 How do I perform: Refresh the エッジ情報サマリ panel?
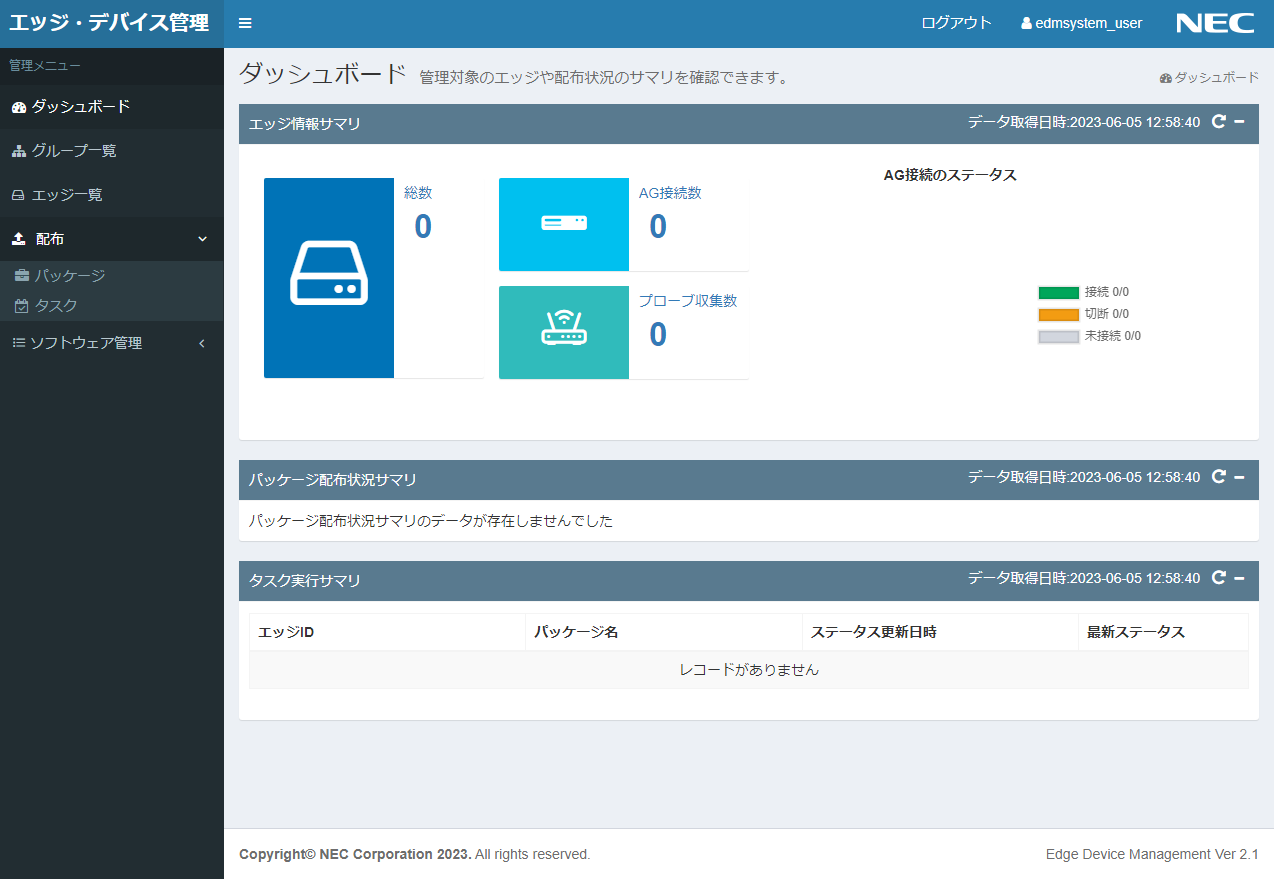[1218, 122]
